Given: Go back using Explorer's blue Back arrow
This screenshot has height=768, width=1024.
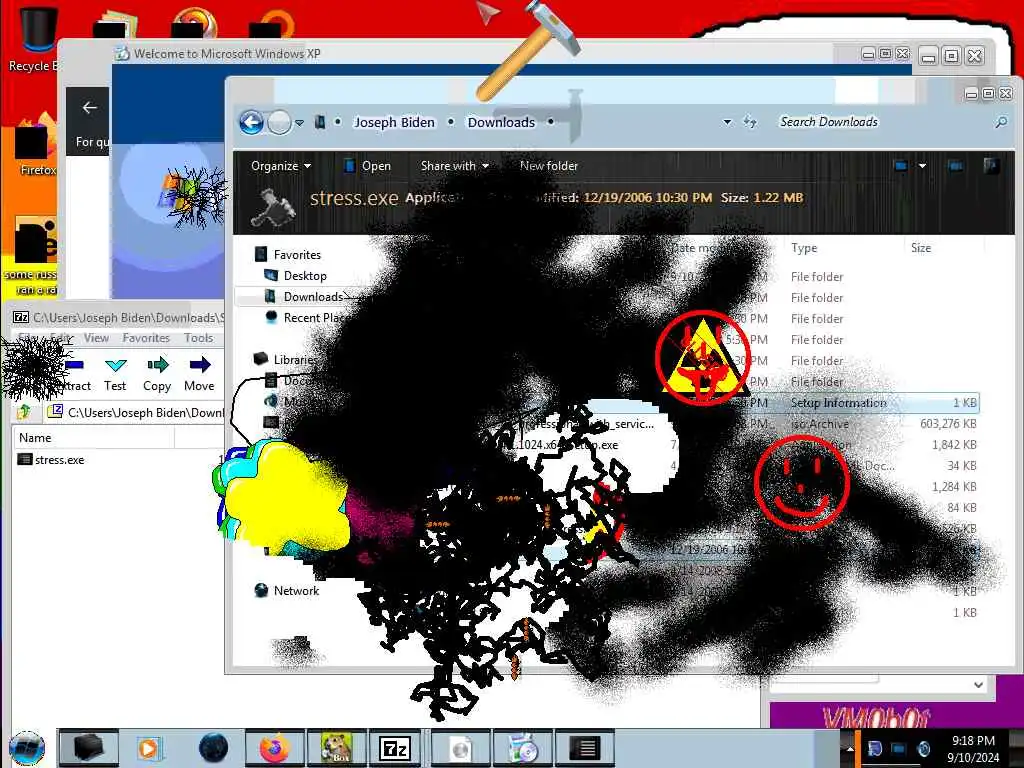Looking at the screenshot, I should pos(251,122).
